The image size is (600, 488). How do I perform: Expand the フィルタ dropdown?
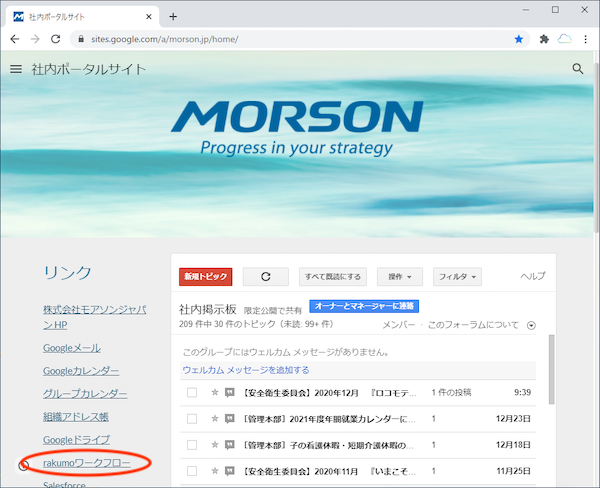click(459, 276)
